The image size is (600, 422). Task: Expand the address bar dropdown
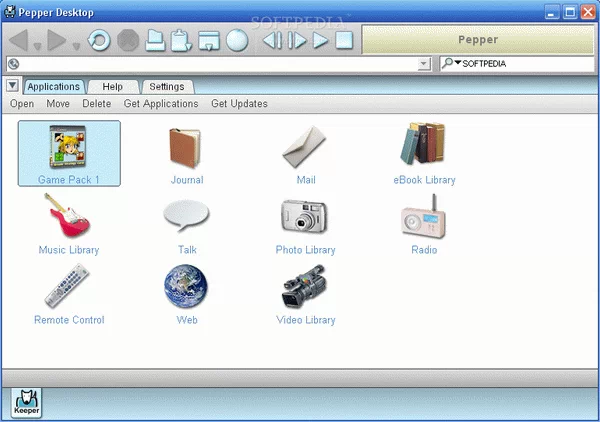coord(424,64)
